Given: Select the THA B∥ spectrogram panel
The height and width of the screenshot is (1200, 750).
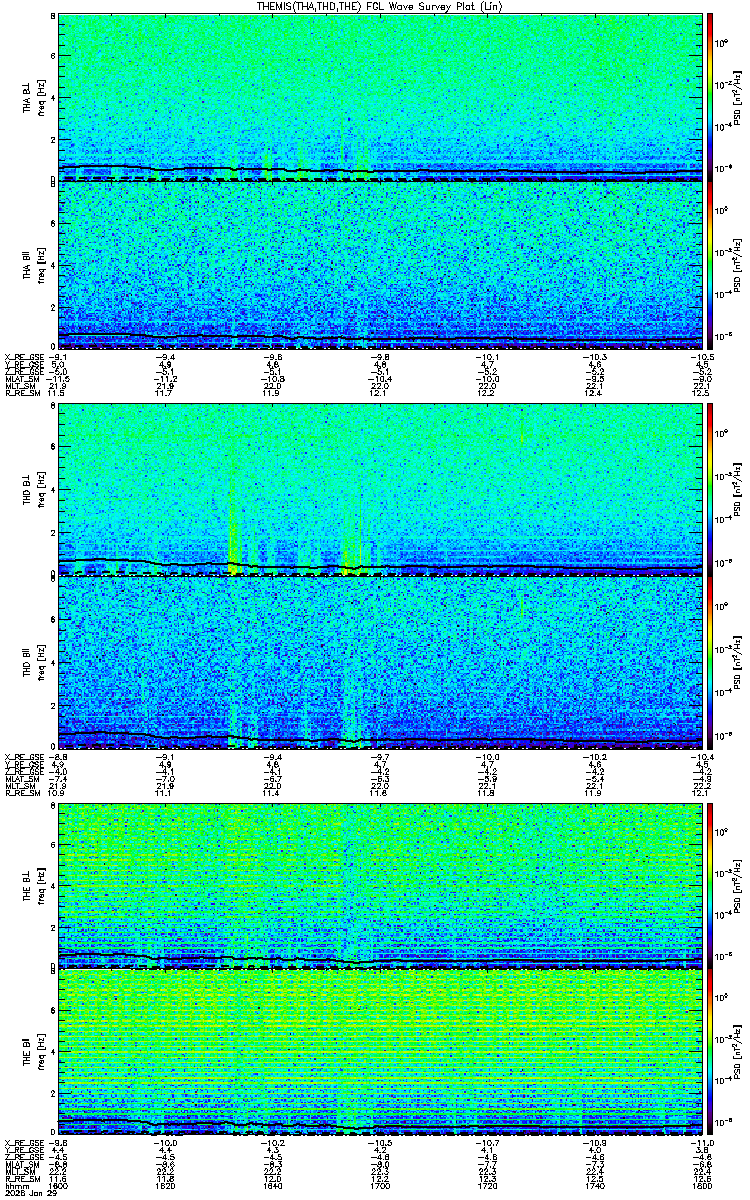Looking at the screenshot, I should [381, 265].
